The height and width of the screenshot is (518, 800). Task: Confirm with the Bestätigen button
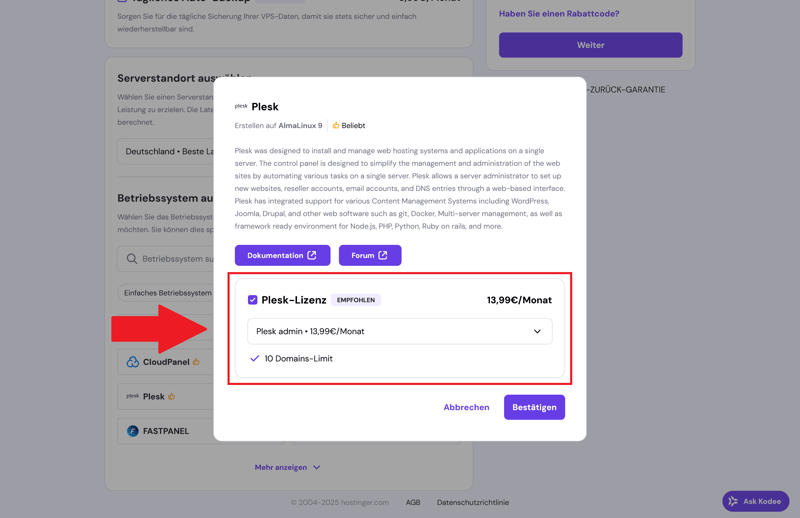pyautogui.click(x=534, y=407)
